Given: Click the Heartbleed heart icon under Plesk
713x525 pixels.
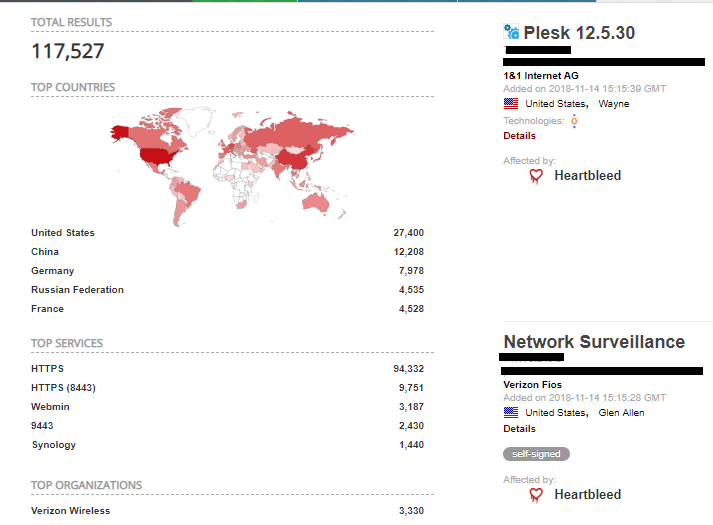Looking at the screenshot, I should (x=536, y=176).
